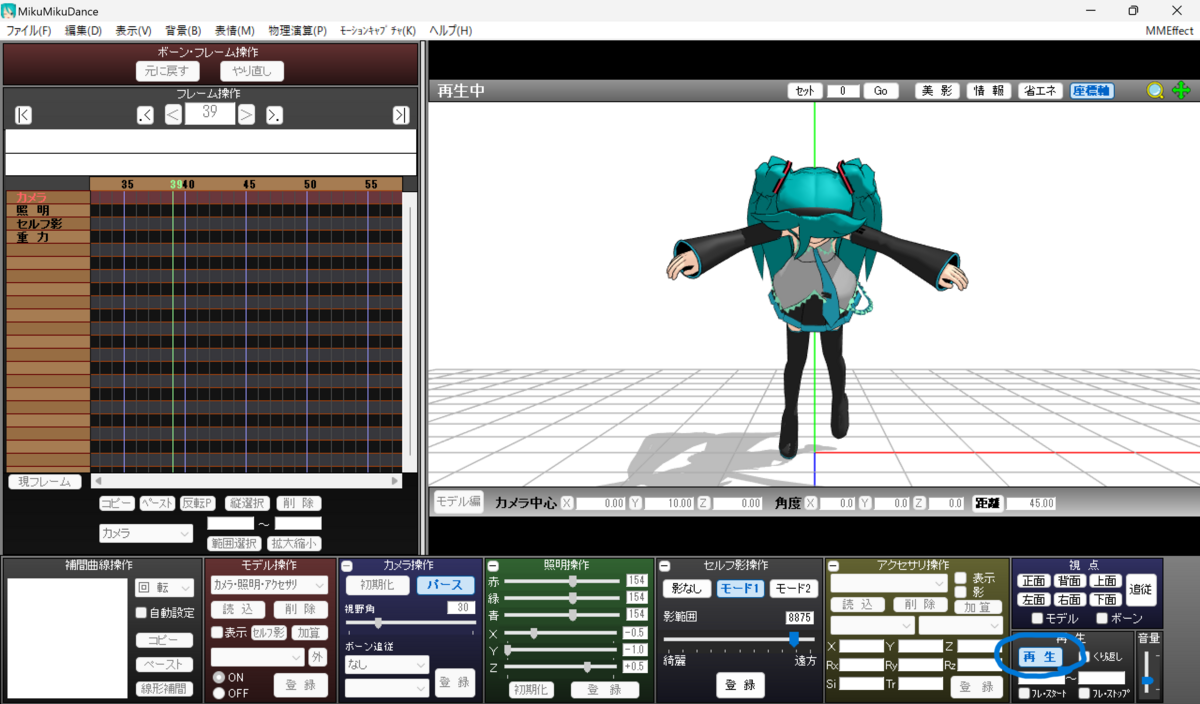
Task: Select the 重力 row in the timeline
Action: 48,237
